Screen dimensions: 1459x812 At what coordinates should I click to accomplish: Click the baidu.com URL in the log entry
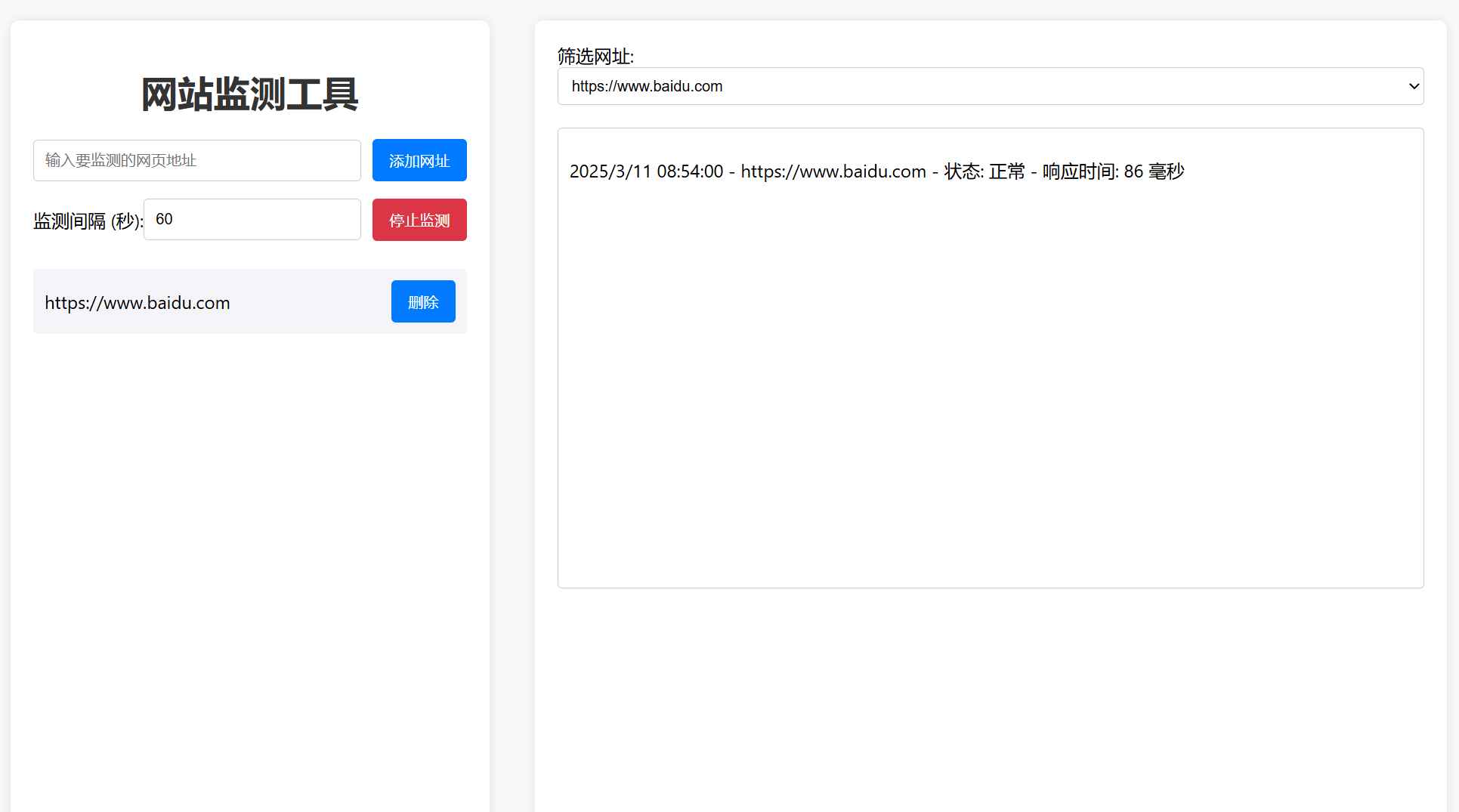(833, 171)
